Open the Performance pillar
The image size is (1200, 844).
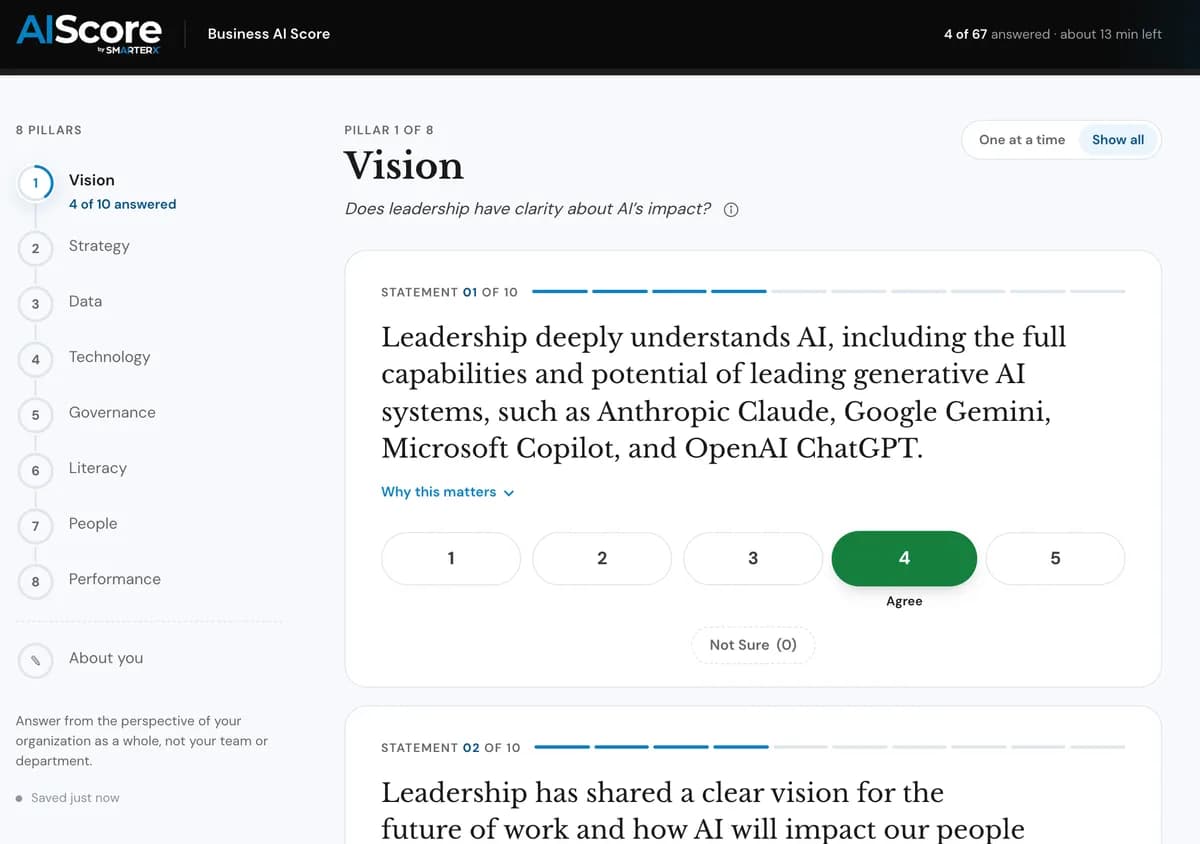pyautogui.click(x=114, y=579)
